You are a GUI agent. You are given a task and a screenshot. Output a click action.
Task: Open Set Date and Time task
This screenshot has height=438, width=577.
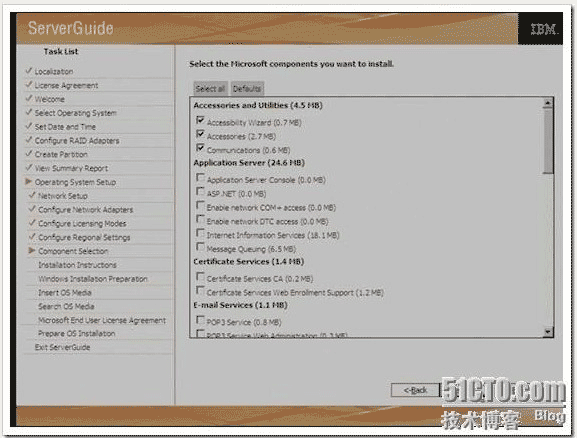(65, 127)
